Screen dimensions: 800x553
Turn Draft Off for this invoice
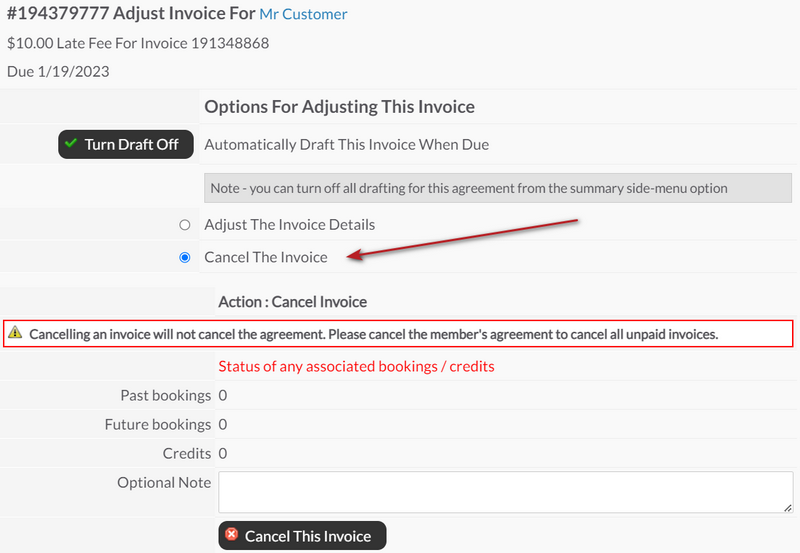click(x=126, y=144)
